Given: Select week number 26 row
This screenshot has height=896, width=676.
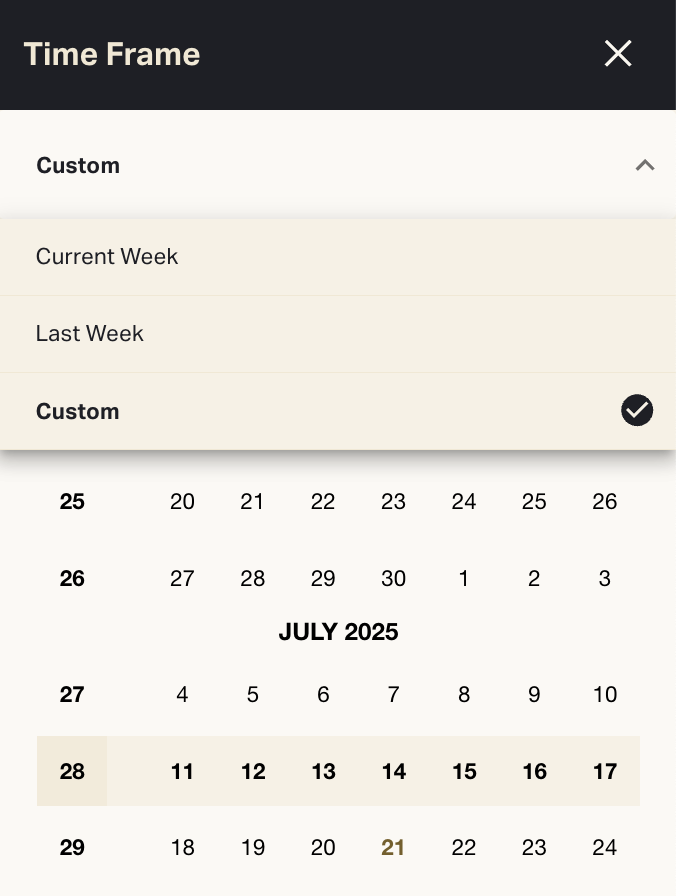Looking at the screenshot, I should (72, 579).
